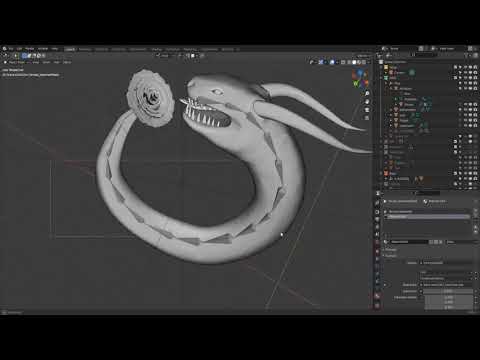Toggle proportional editing in viewport header
This screenshot has width=480, height=360.
click(202, 56)
